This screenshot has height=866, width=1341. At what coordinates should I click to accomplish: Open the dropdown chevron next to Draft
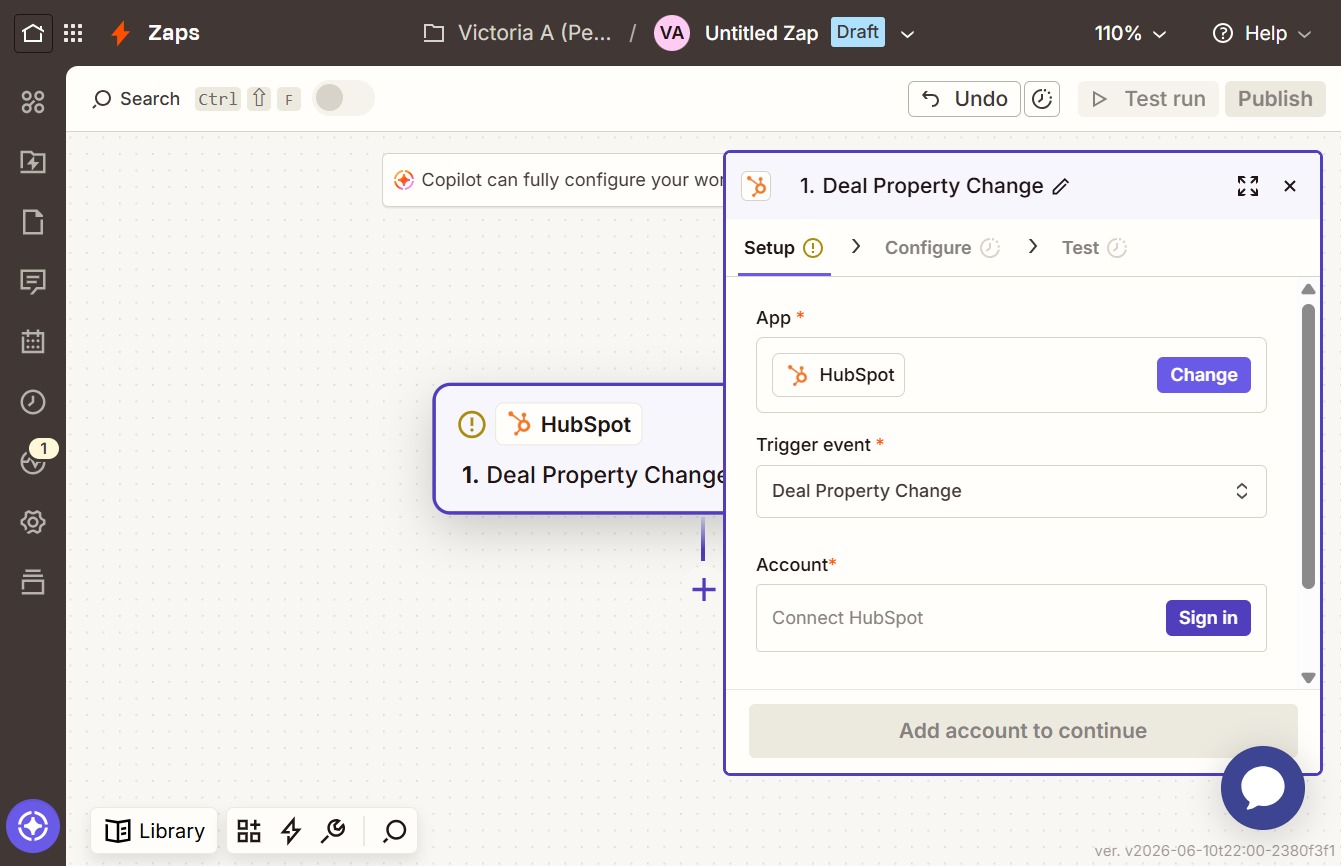tap(907, 34)
